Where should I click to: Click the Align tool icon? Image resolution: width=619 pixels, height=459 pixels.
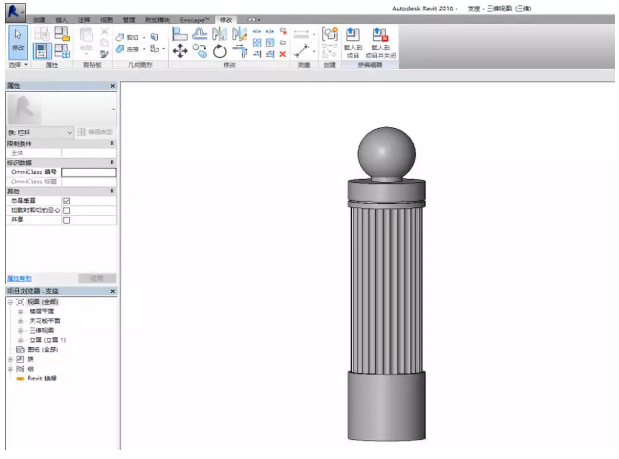(x=180, y=34)
